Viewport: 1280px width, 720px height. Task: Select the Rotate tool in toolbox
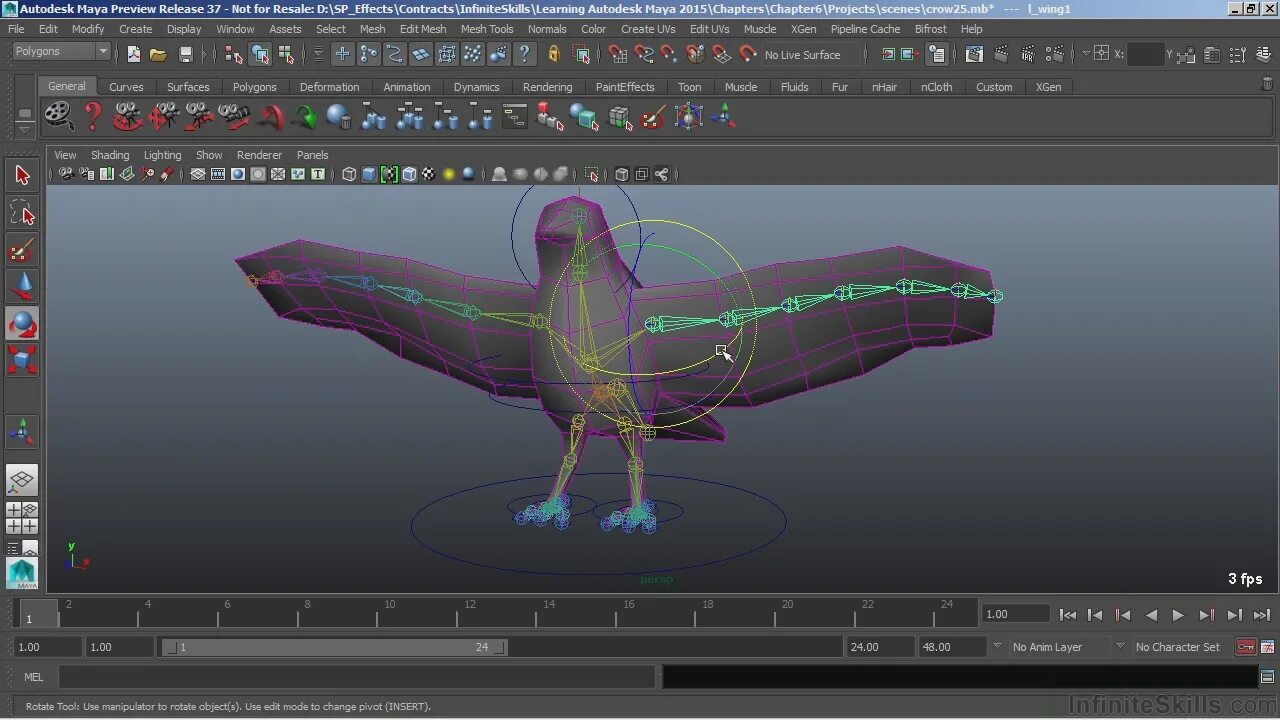pos(22,324)
